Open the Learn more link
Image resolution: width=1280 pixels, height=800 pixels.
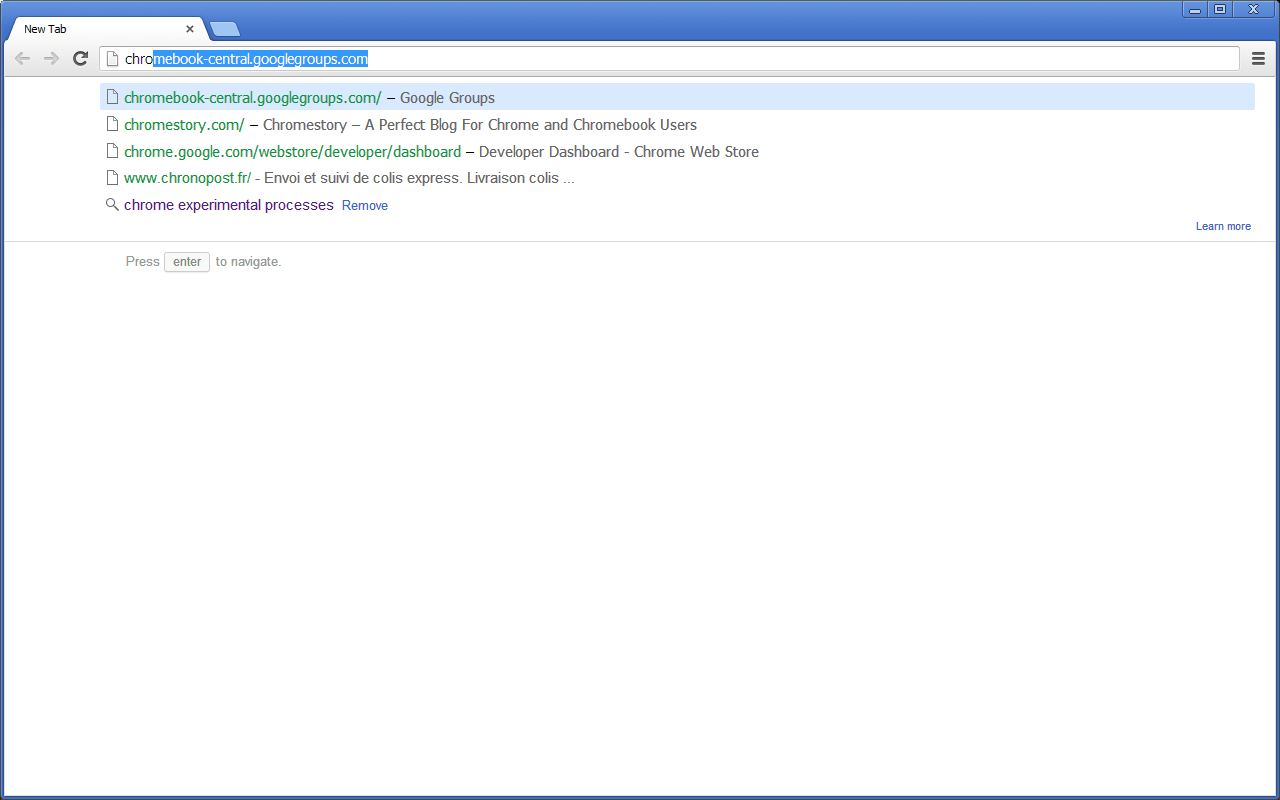pos(1223,227)
